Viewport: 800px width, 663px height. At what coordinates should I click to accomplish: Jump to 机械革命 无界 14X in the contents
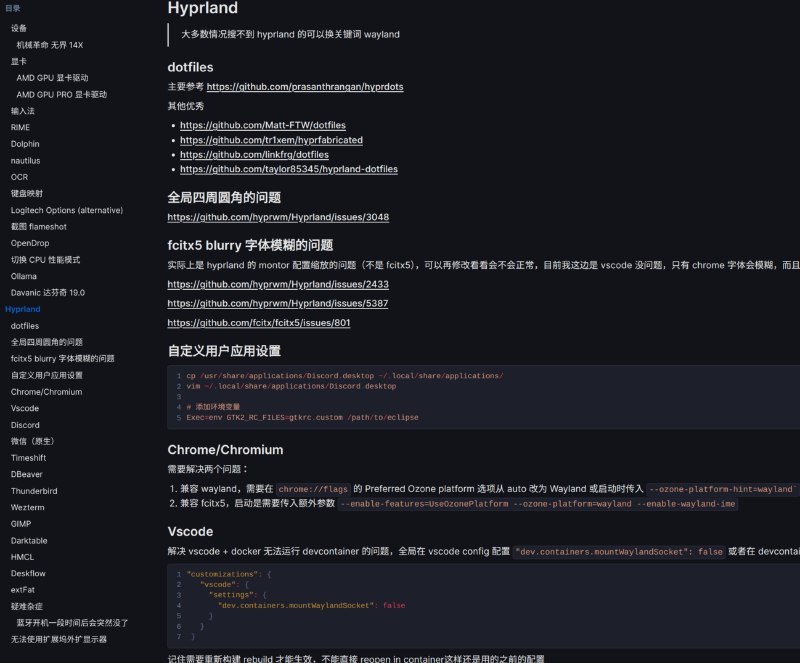click(x=49, y=45)
